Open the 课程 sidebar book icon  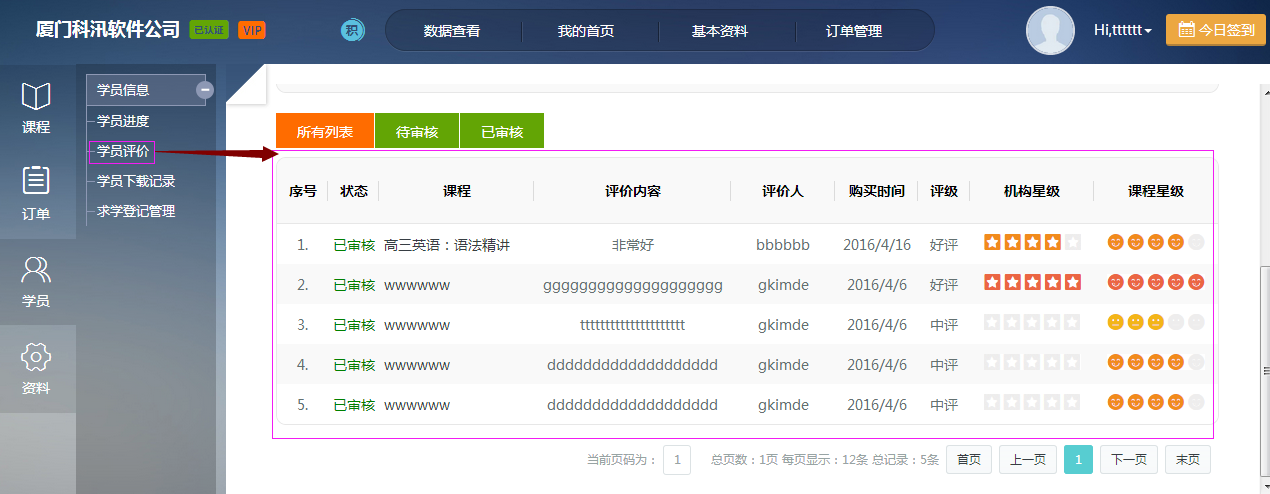point(36,98)
